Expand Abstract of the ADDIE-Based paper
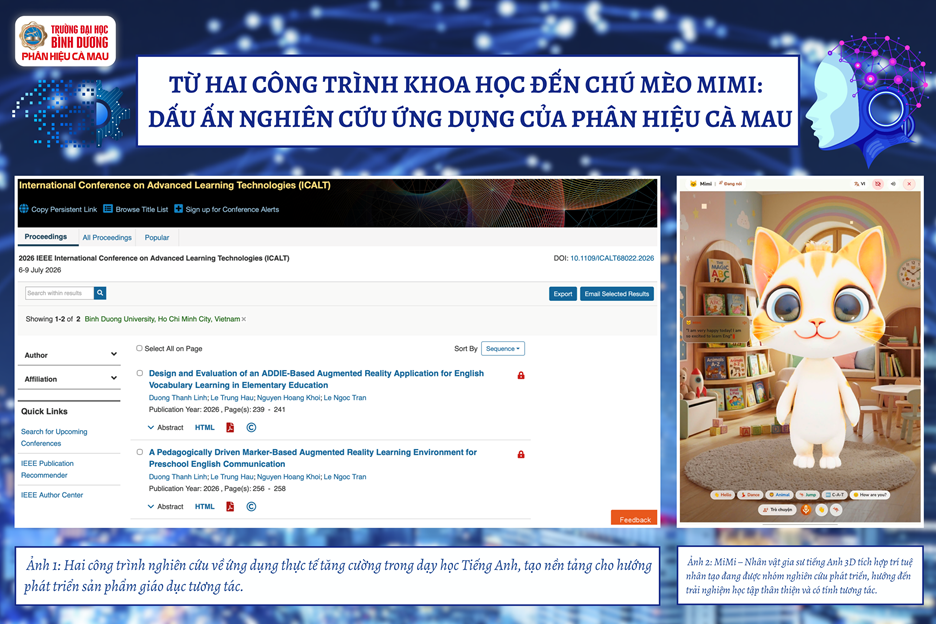This screenshot has width=936, height=624. (165, 428)
